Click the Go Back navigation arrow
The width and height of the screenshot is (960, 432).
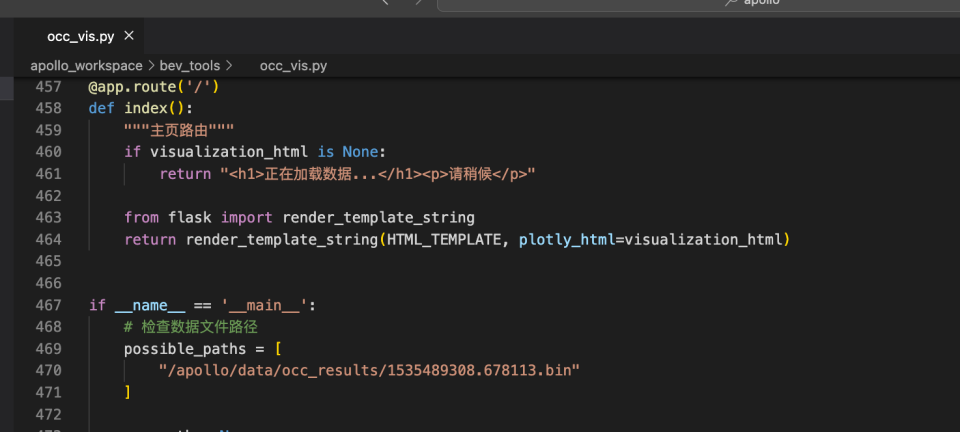[x=386, y=3]
